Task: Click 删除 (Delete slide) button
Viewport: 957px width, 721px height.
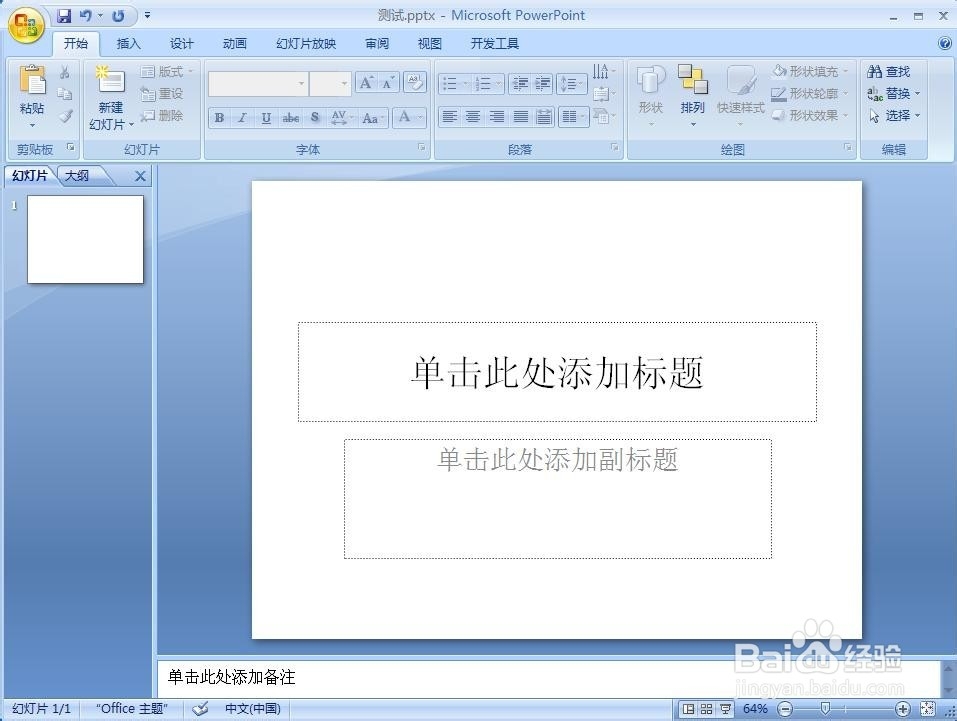Action: point(167,114)
